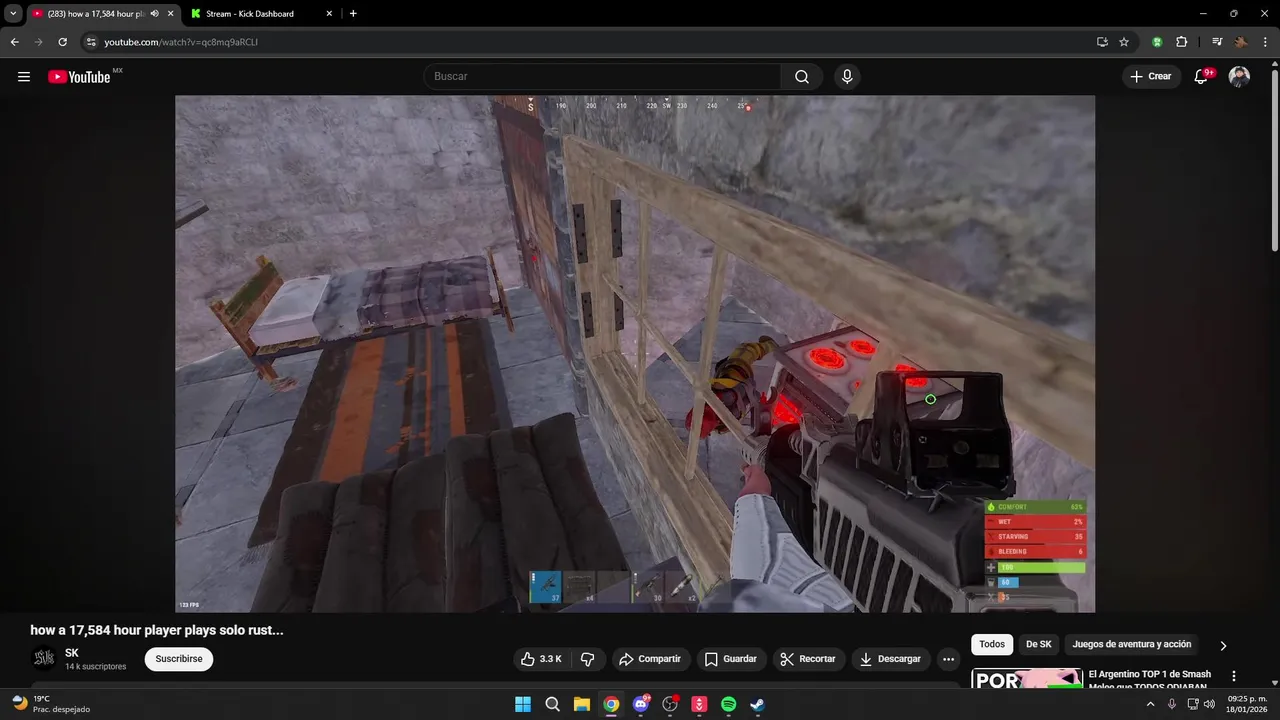1280x720 pixels.
Task: Close the YouTube video tab
Action: pyautogui.click(x=170, y=13)
